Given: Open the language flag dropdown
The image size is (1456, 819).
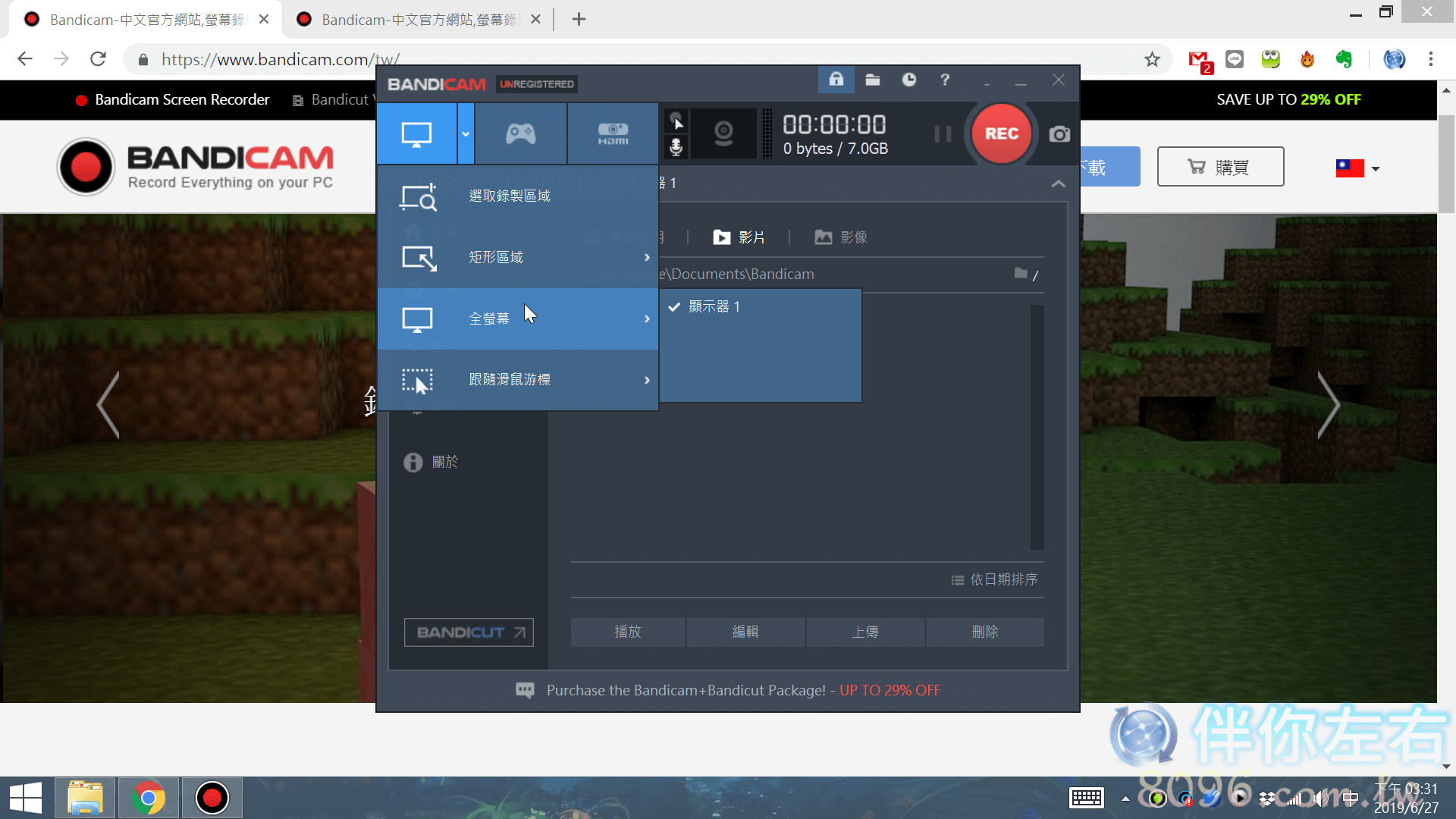Looking at the screenshot, I should pyautogui.click(x=1357, y=168).
